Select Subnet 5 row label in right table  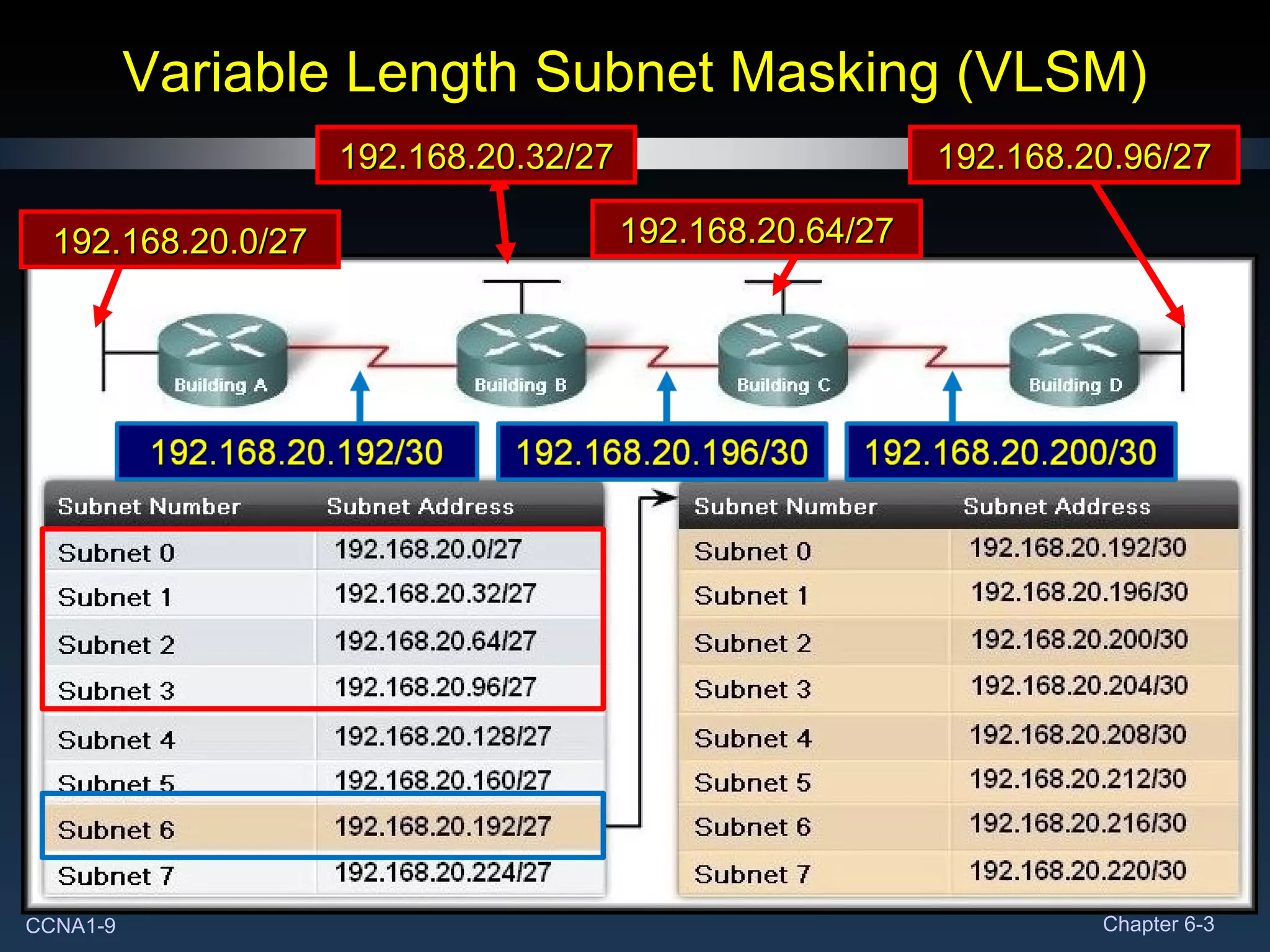tap(753, 783)
